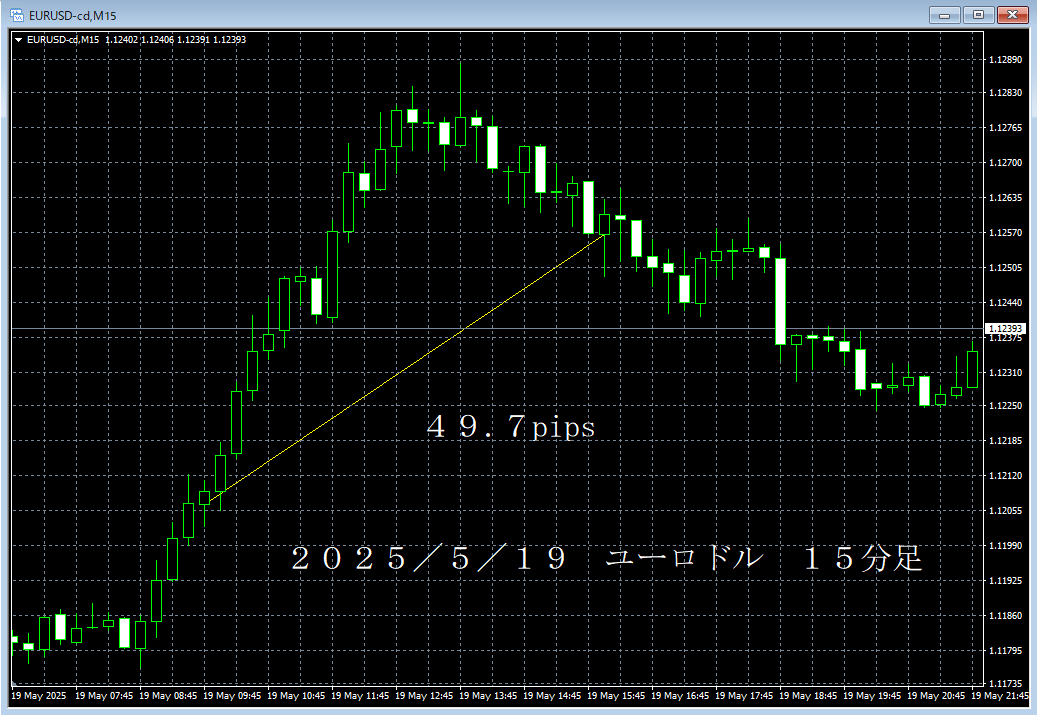The height and width of the screenshot is (715, 1037).
Task: Click the 19 May 2025 time label
Action: 39,696
